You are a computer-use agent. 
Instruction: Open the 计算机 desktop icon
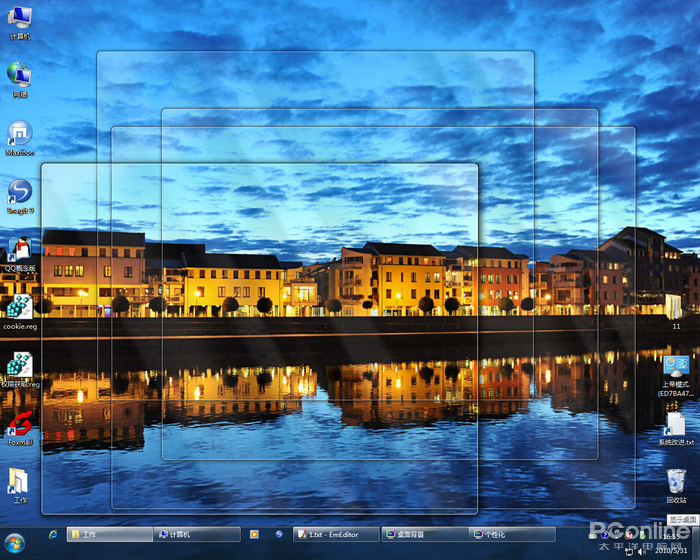pyautogui.click(x=20, y=23)
